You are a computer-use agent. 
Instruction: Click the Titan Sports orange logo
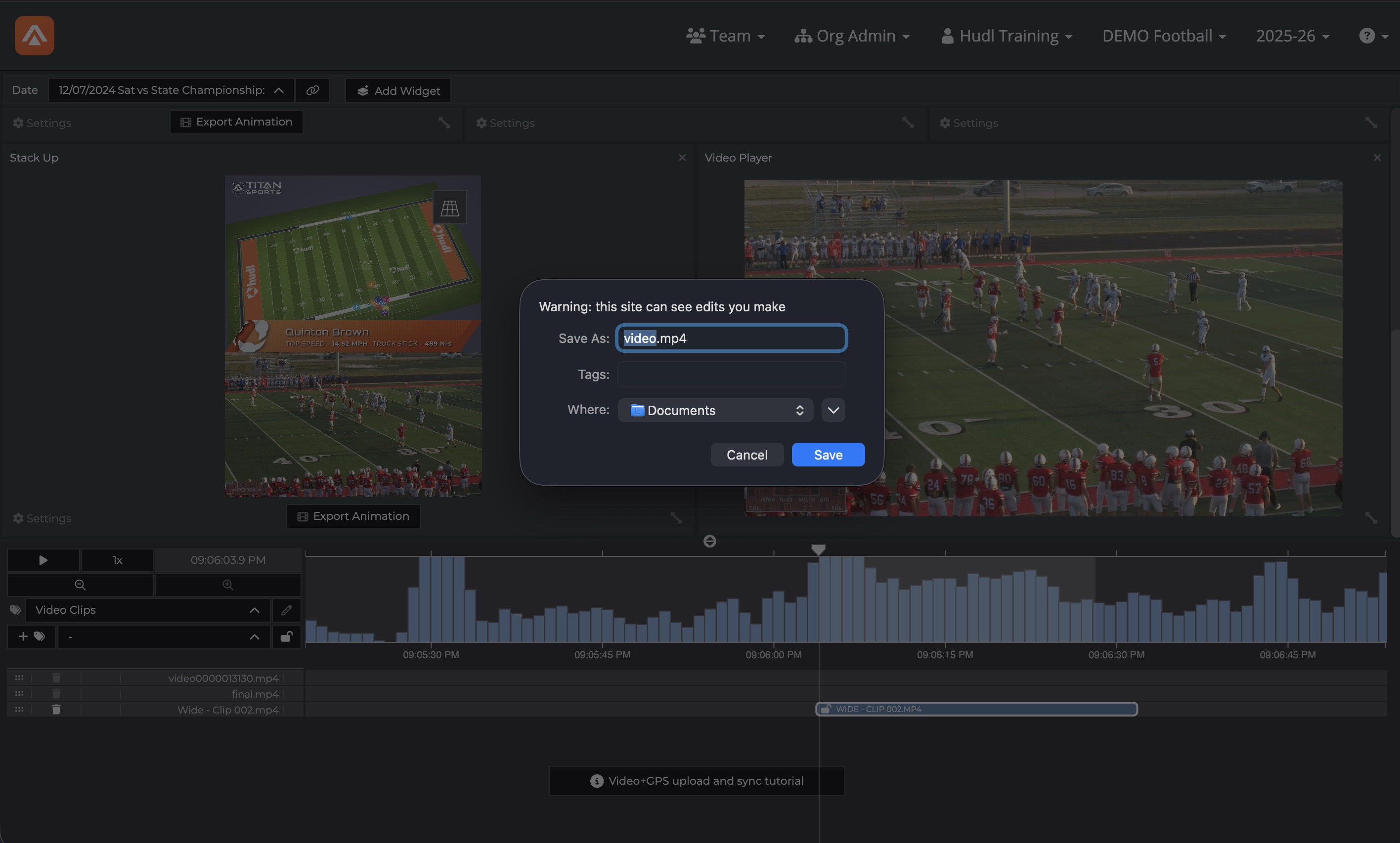35,35
